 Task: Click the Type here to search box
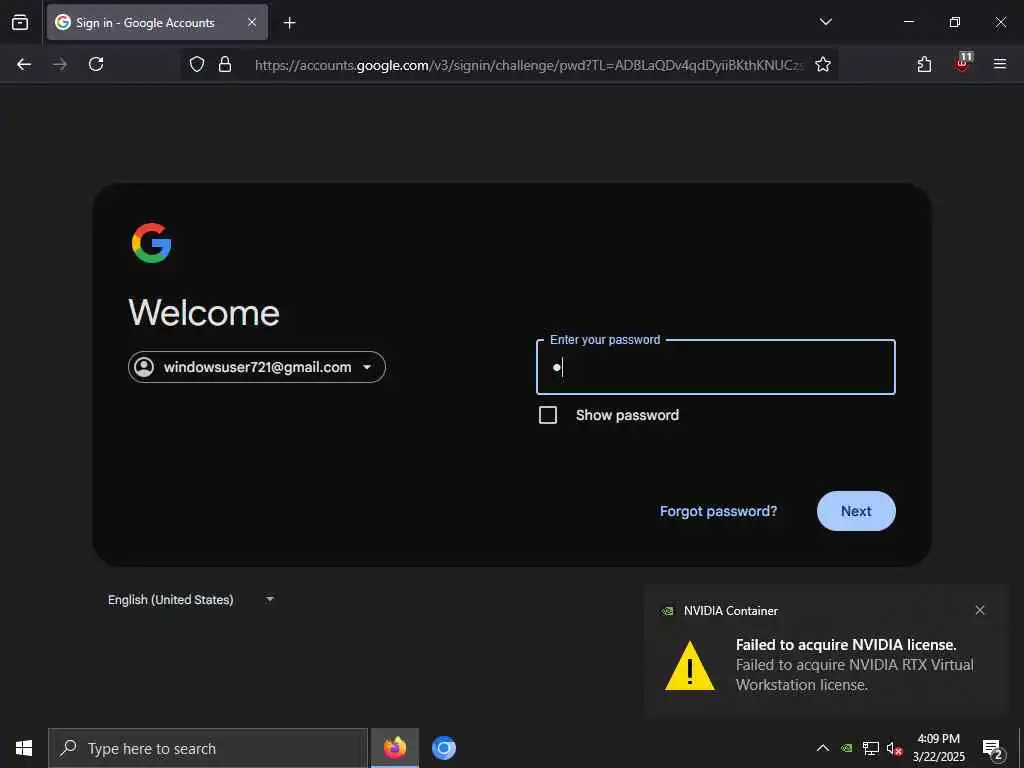pyautogui.click(x=208, y=748)
